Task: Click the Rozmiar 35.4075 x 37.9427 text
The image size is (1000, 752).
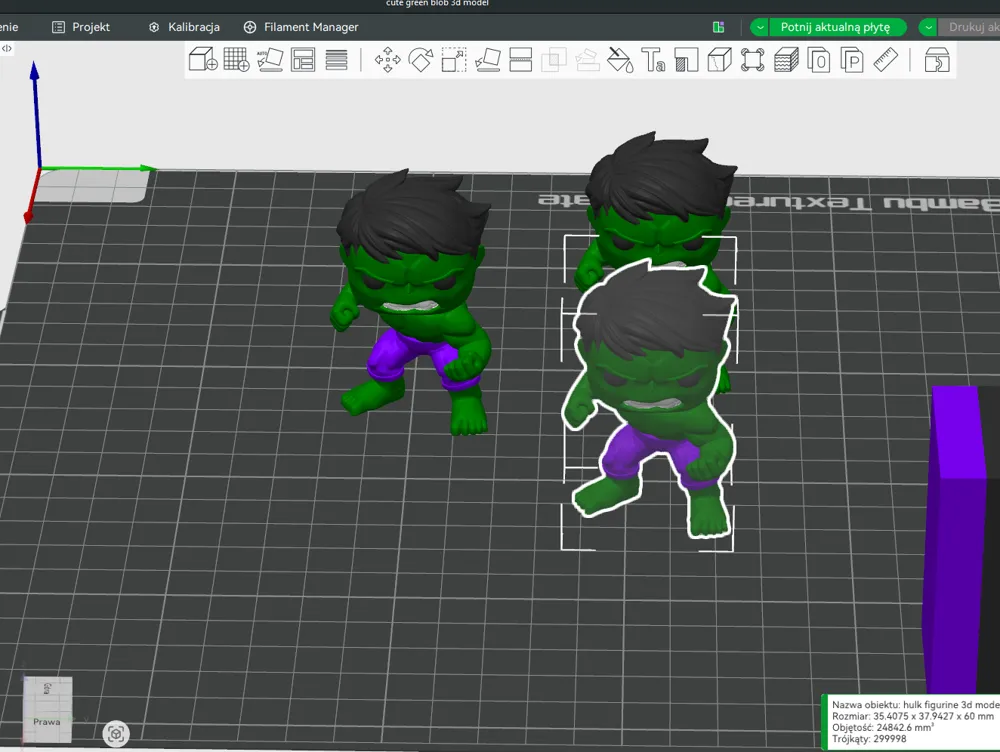Action: [913, 716]
